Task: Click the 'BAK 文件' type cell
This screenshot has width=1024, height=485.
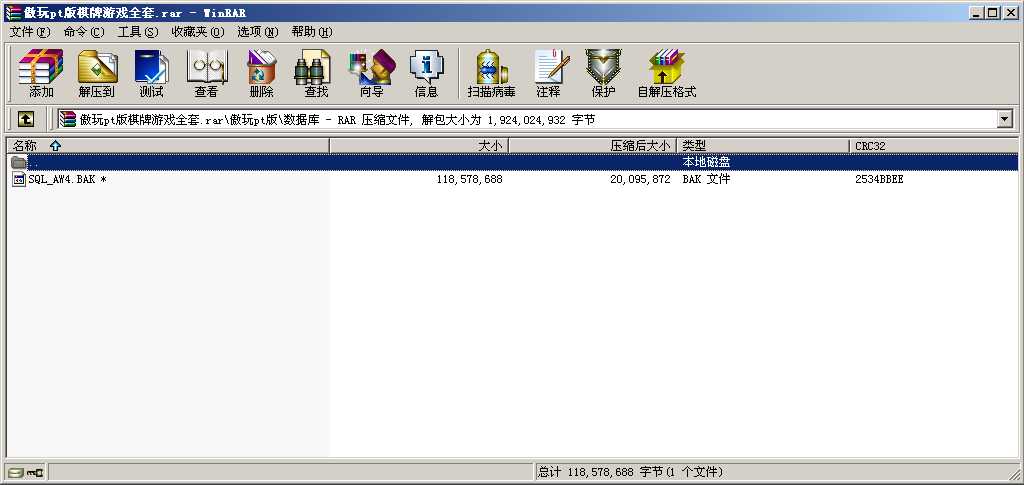Action: coord(706,179)
